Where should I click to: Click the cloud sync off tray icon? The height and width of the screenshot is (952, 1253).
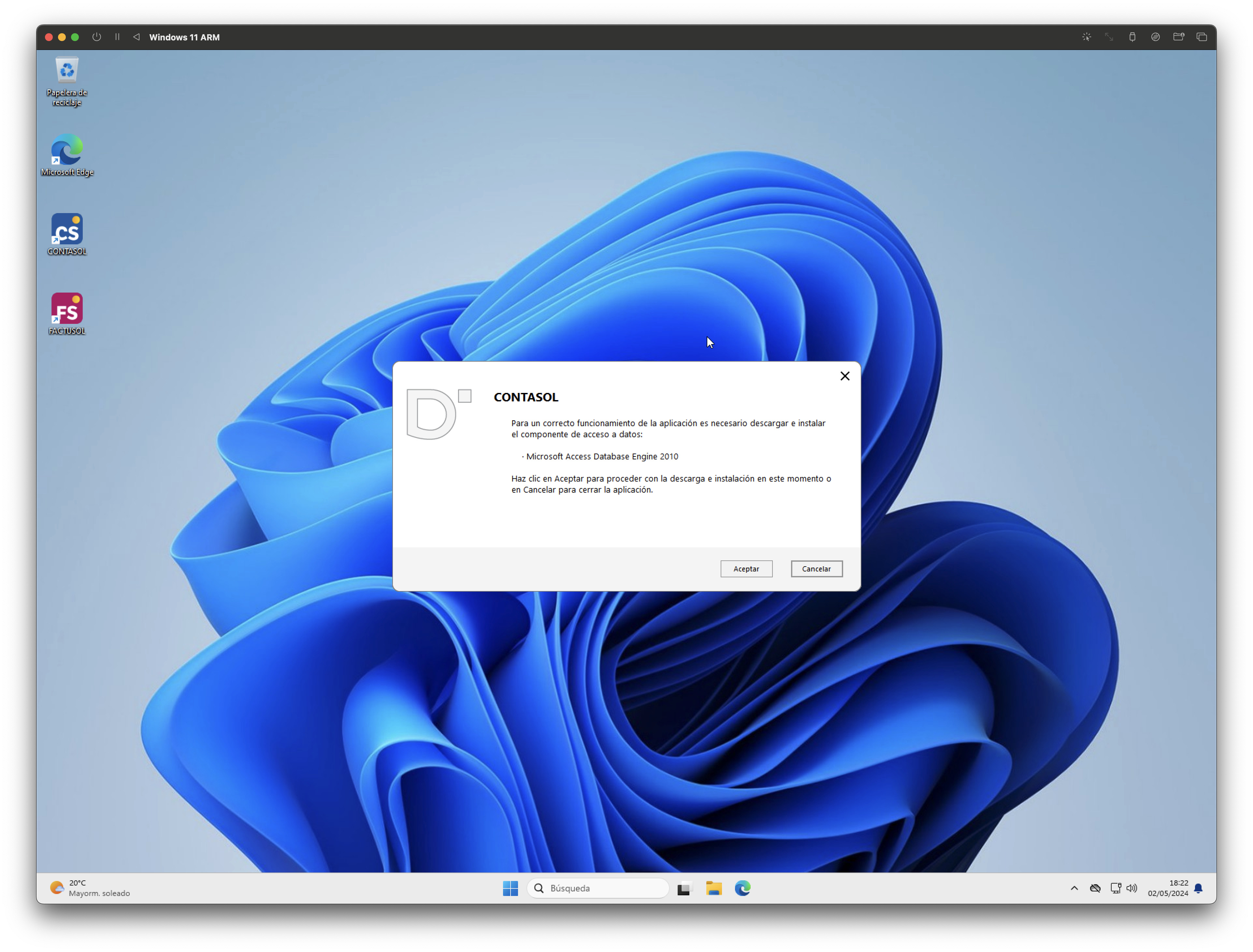[x=1095, y=888]
